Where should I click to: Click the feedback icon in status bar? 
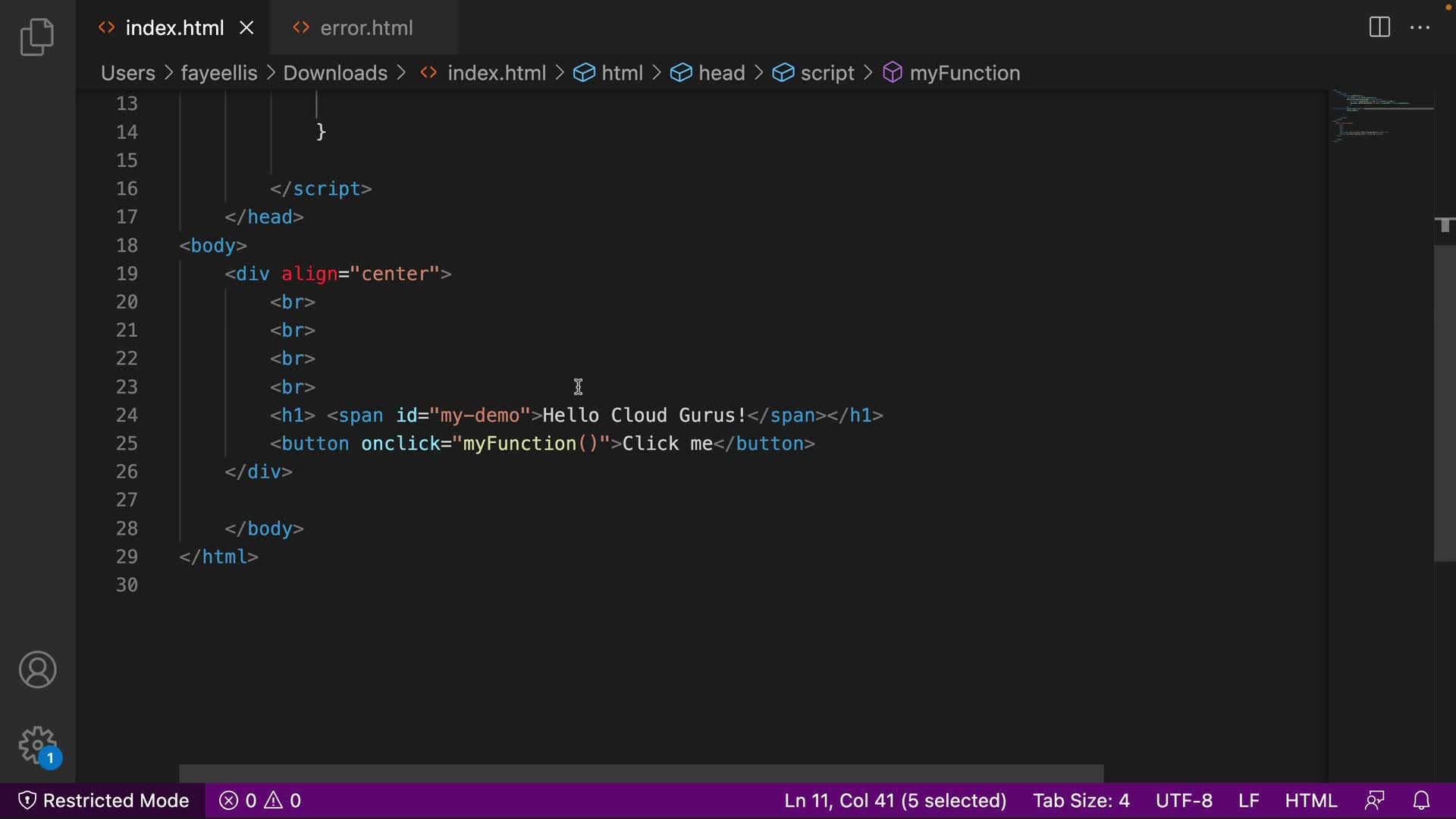[1374, 801]
